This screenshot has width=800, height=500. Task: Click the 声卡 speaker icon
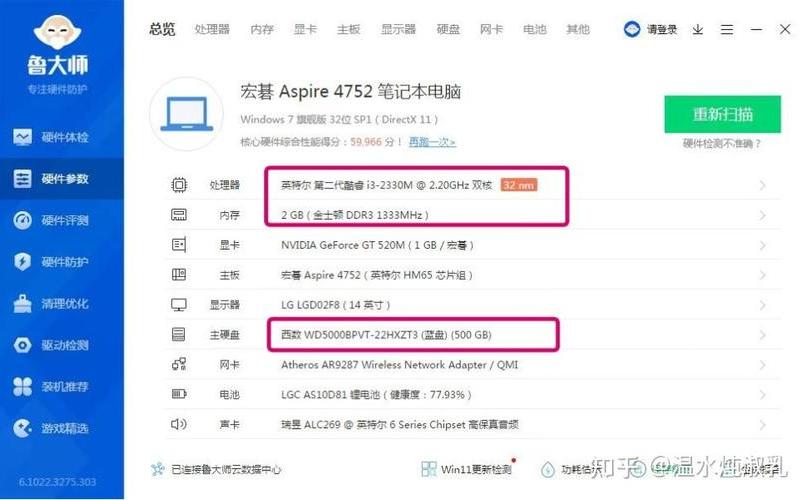[179, 424]
